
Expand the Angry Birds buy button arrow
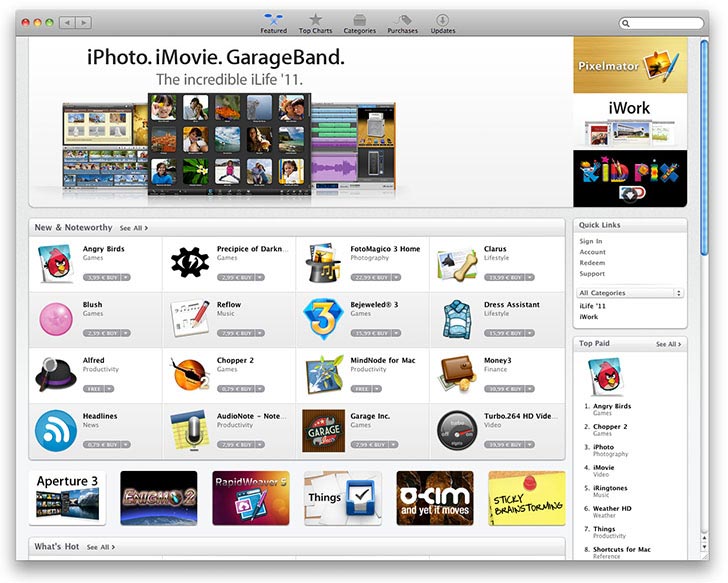coord(126,278)
